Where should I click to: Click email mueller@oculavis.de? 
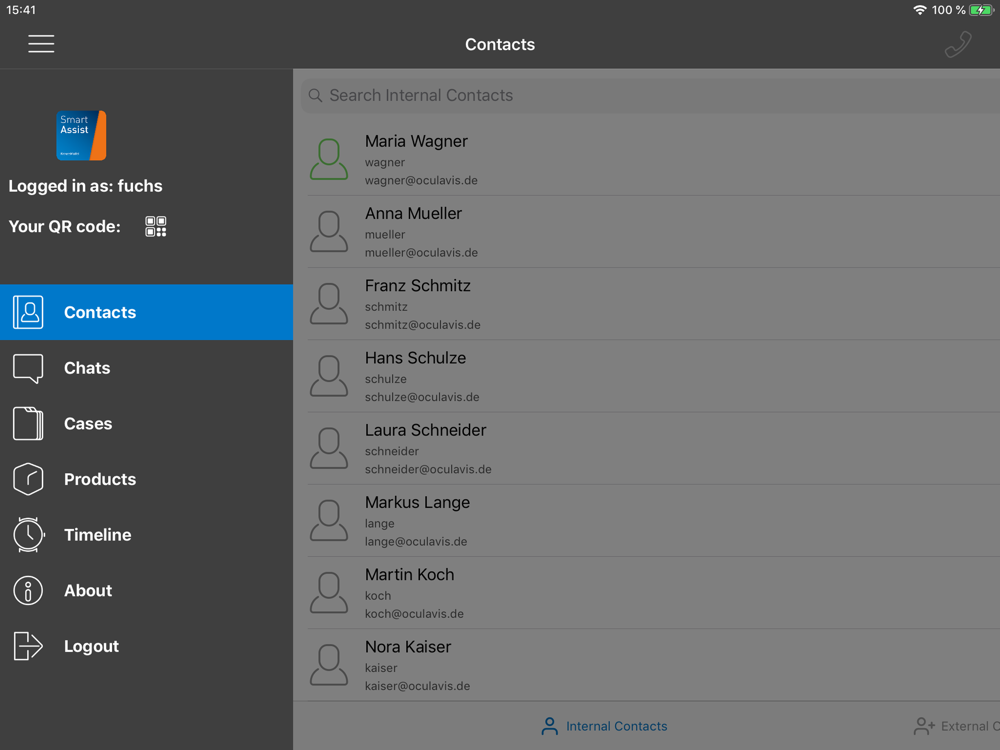click(421, 253)
